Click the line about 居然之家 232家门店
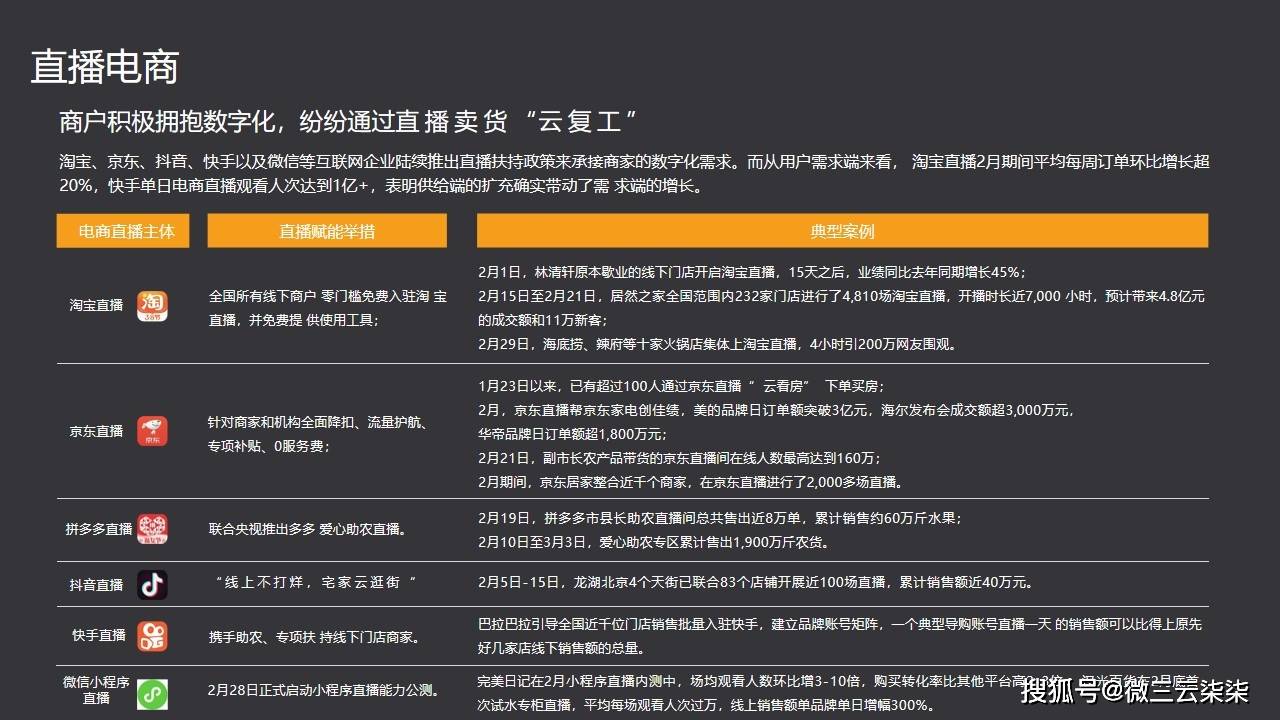The height and width of the screenshot is (720, 1280). coord(841,297)
